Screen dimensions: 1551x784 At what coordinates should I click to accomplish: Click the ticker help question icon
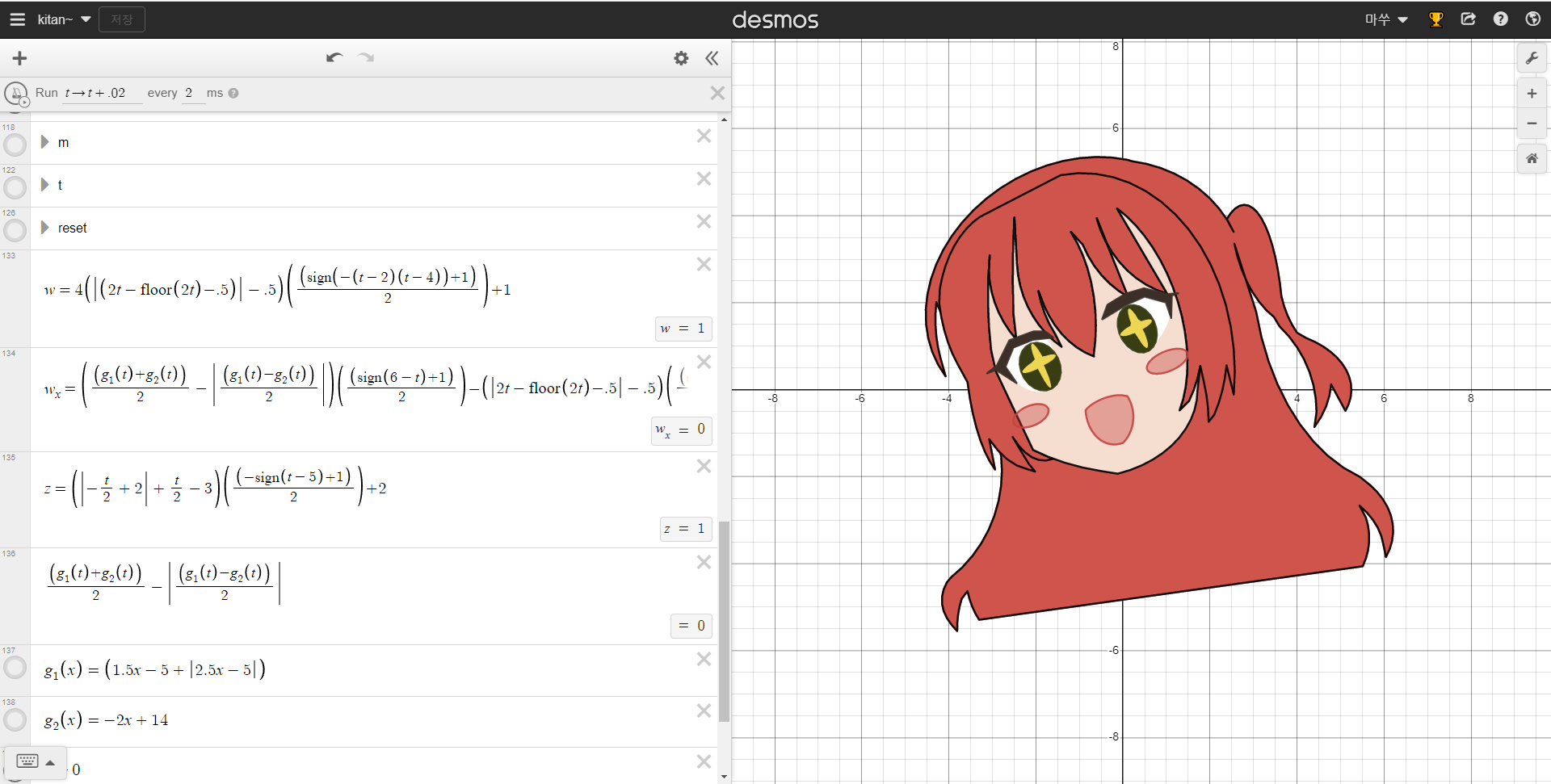click(233, 93)
